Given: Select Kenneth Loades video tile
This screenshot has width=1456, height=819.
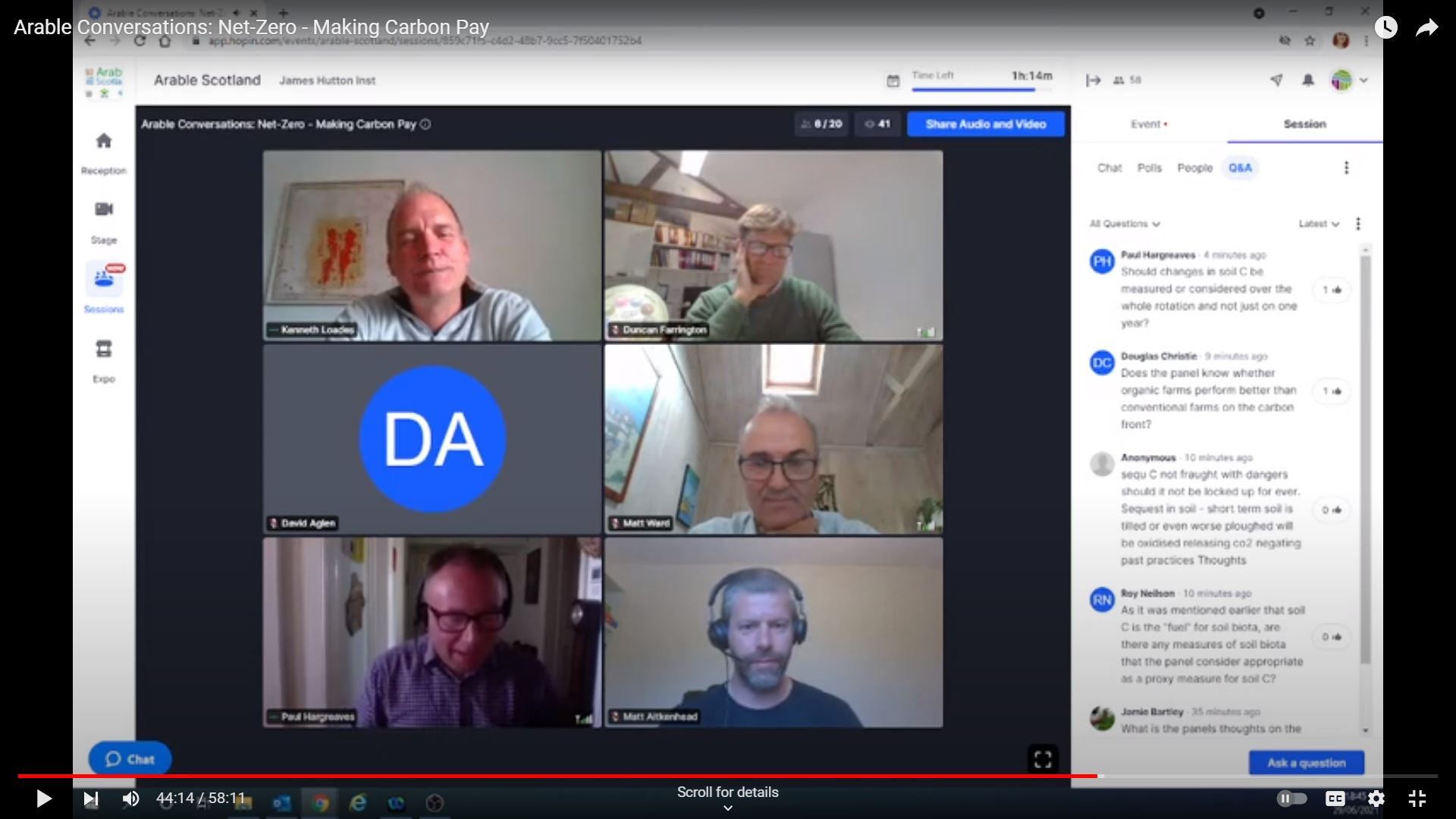Looking at the screenshot, I should (432, 246).
